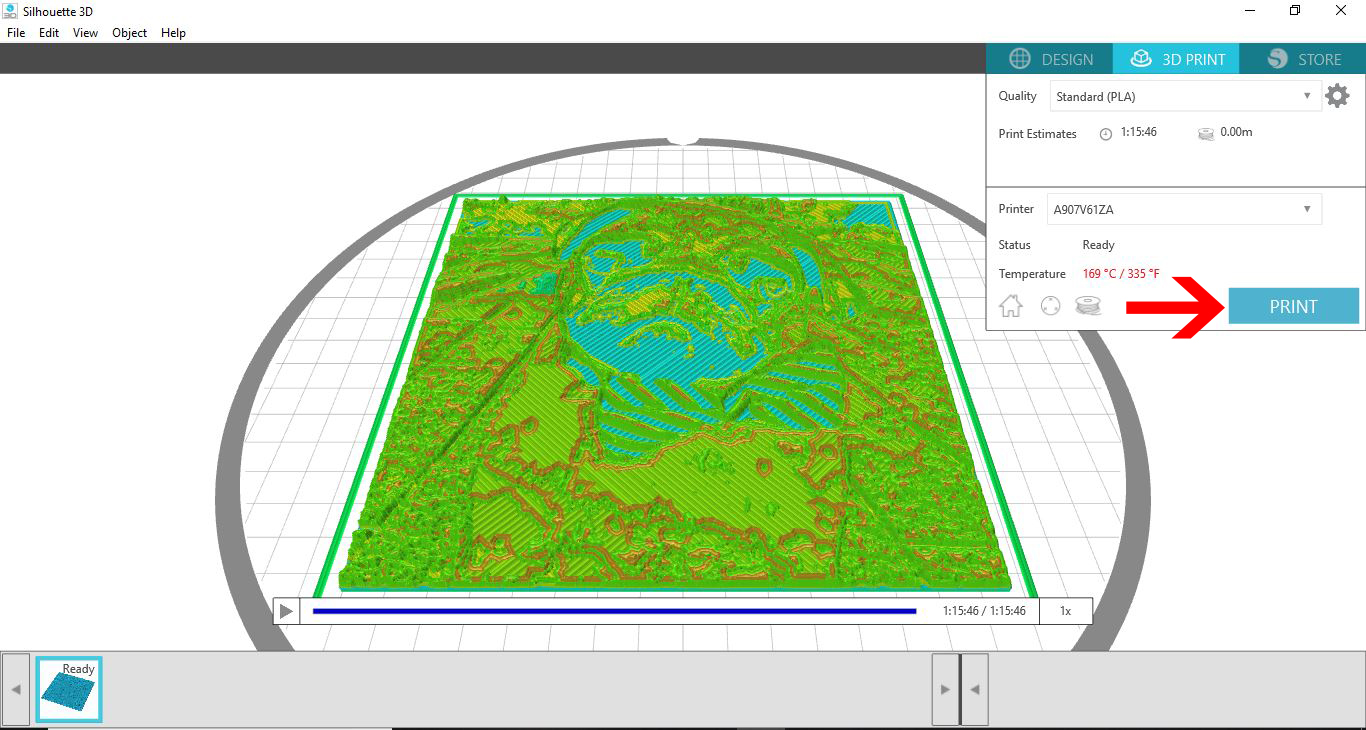Click the home printer icon
The width and height of the screenshot is (1366, 730).
point(1011,306)
